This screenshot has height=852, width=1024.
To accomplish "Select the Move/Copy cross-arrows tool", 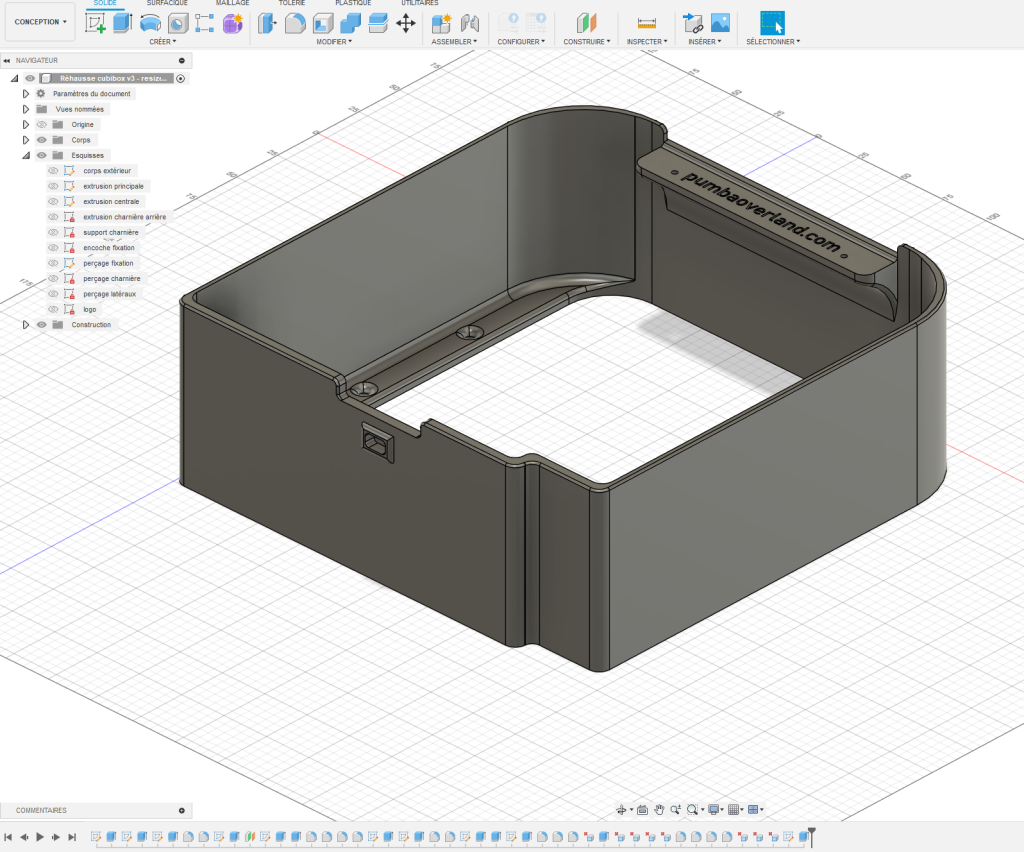I will coord(406,24).
